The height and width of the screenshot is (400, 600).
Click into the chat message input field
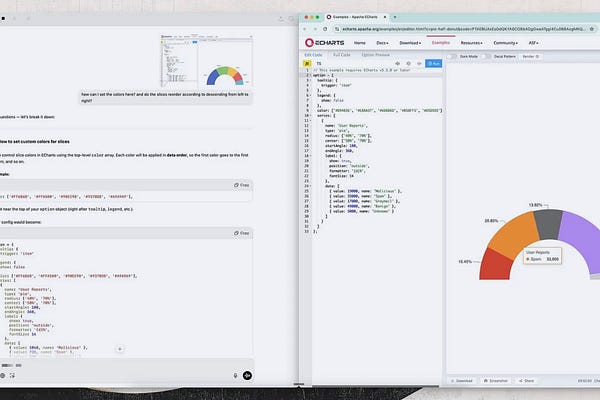click(x=126, y=365)
